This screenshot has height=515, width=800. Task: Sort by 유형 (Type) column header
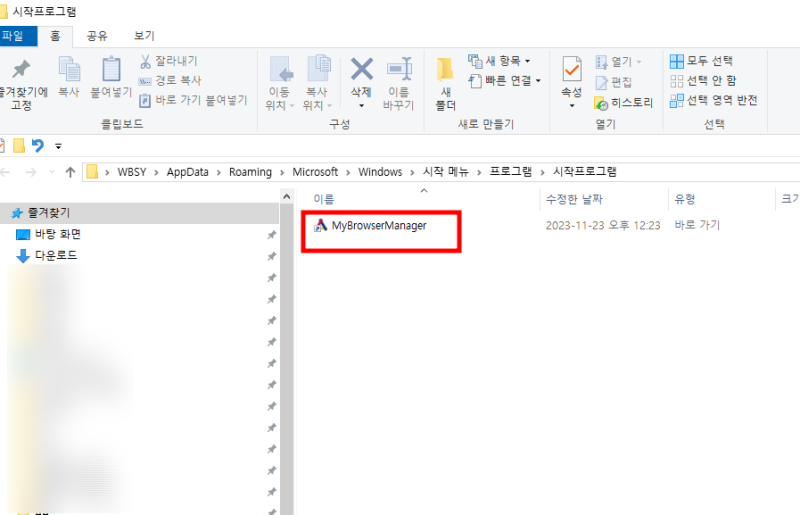click(x=685, y=199)
